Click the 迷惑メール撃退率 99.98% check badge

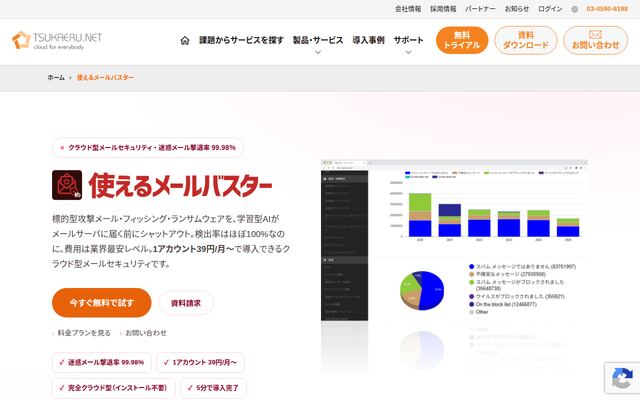(x=102, y=362)
